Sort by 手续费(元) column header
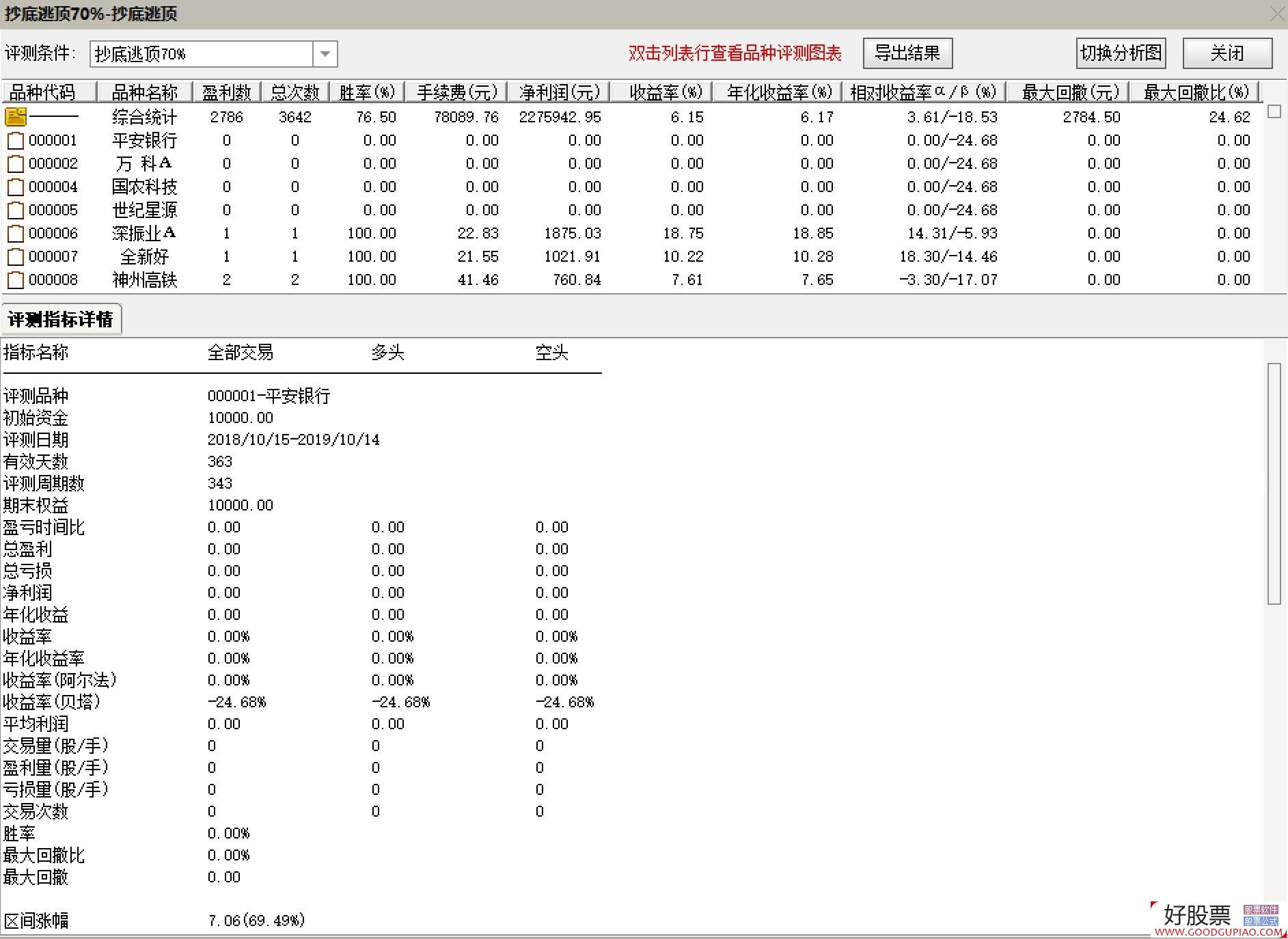The image size is (1288, 939). 456,92
